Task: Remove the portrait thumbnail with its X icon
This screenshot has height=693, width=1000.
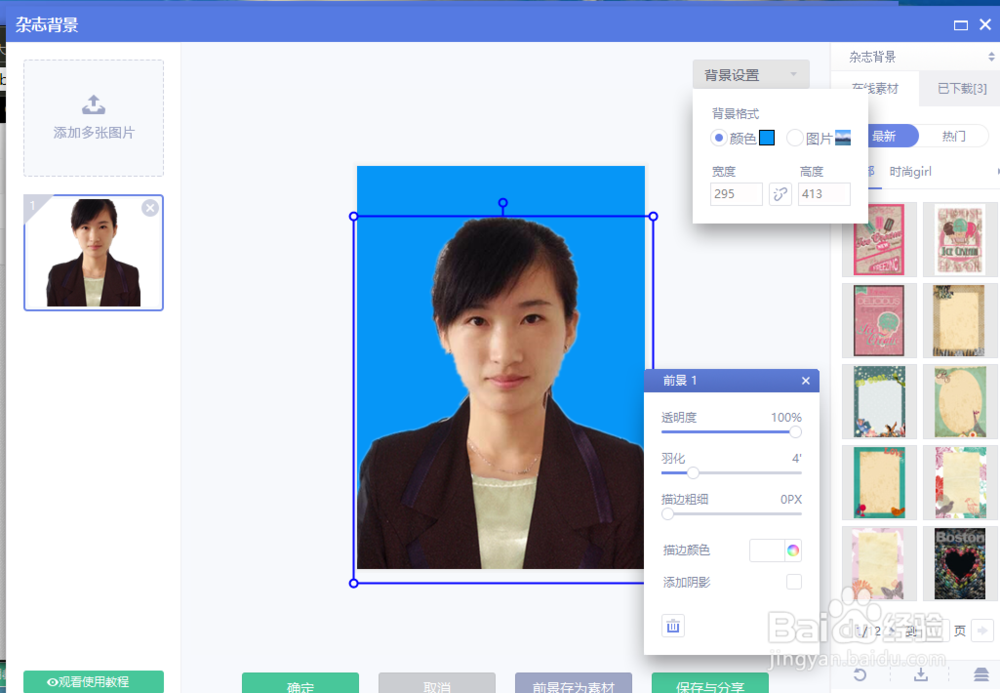Action: pos(150,208)
